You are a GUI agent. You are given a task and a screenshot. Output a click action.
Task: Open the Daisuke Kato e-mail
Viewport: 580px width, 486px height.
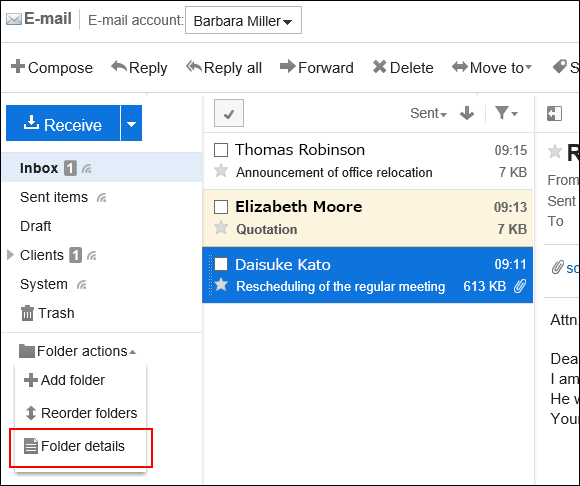click(368, 275)
